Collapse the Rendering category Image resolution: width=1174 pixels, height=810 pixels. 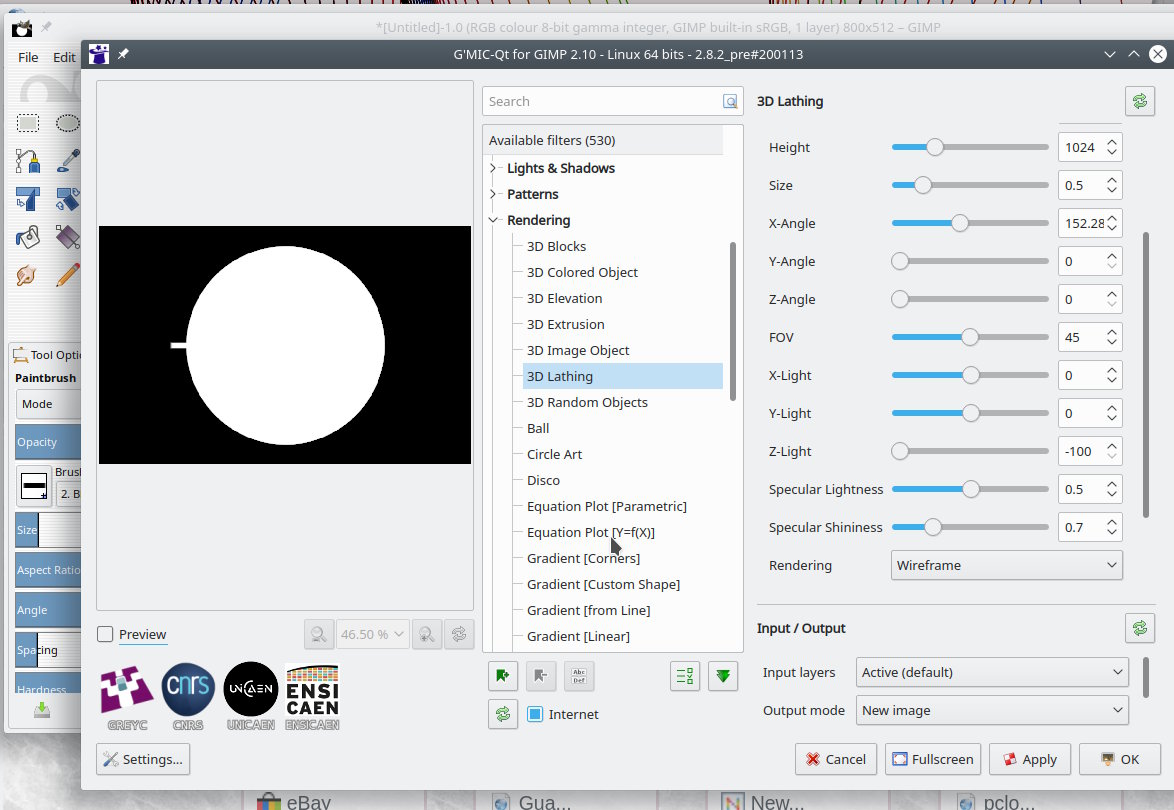[x=493, y=220]
